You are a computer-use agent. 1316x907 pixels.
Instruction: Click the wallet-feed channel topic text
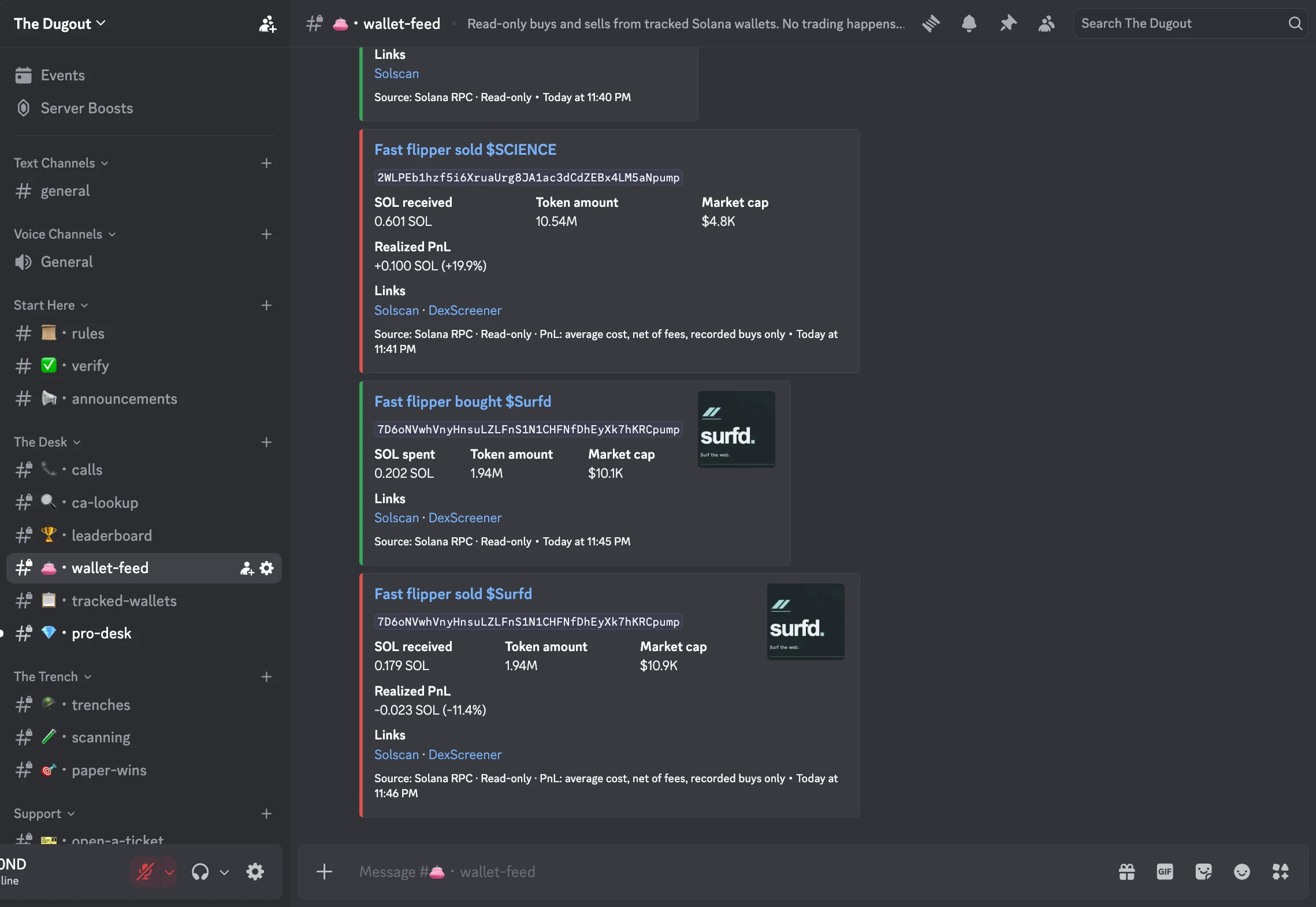(x=686, y=24)
